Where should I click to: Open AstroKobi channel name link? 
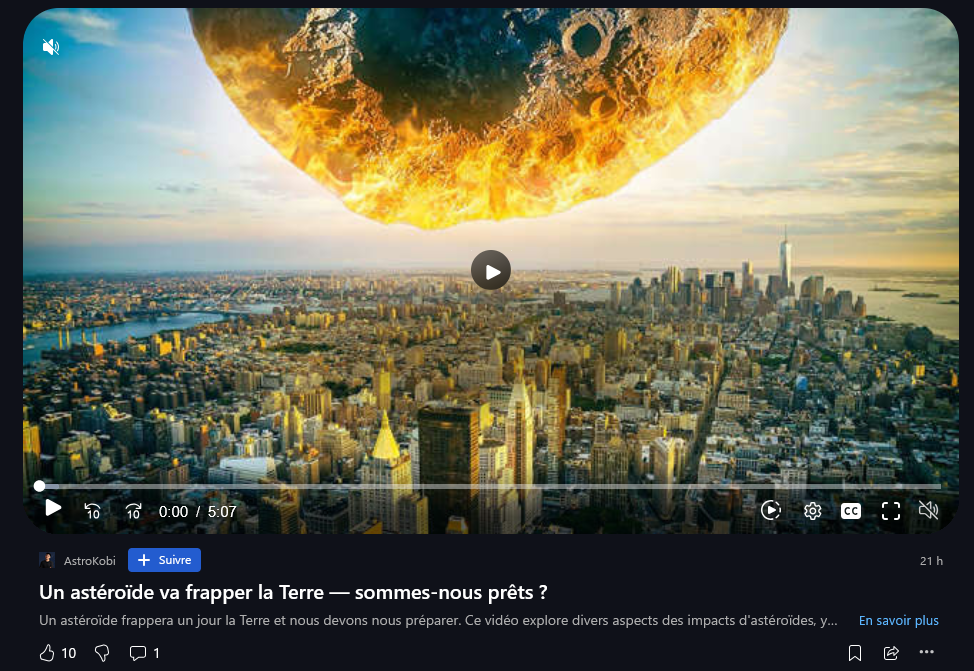(89, 560)
